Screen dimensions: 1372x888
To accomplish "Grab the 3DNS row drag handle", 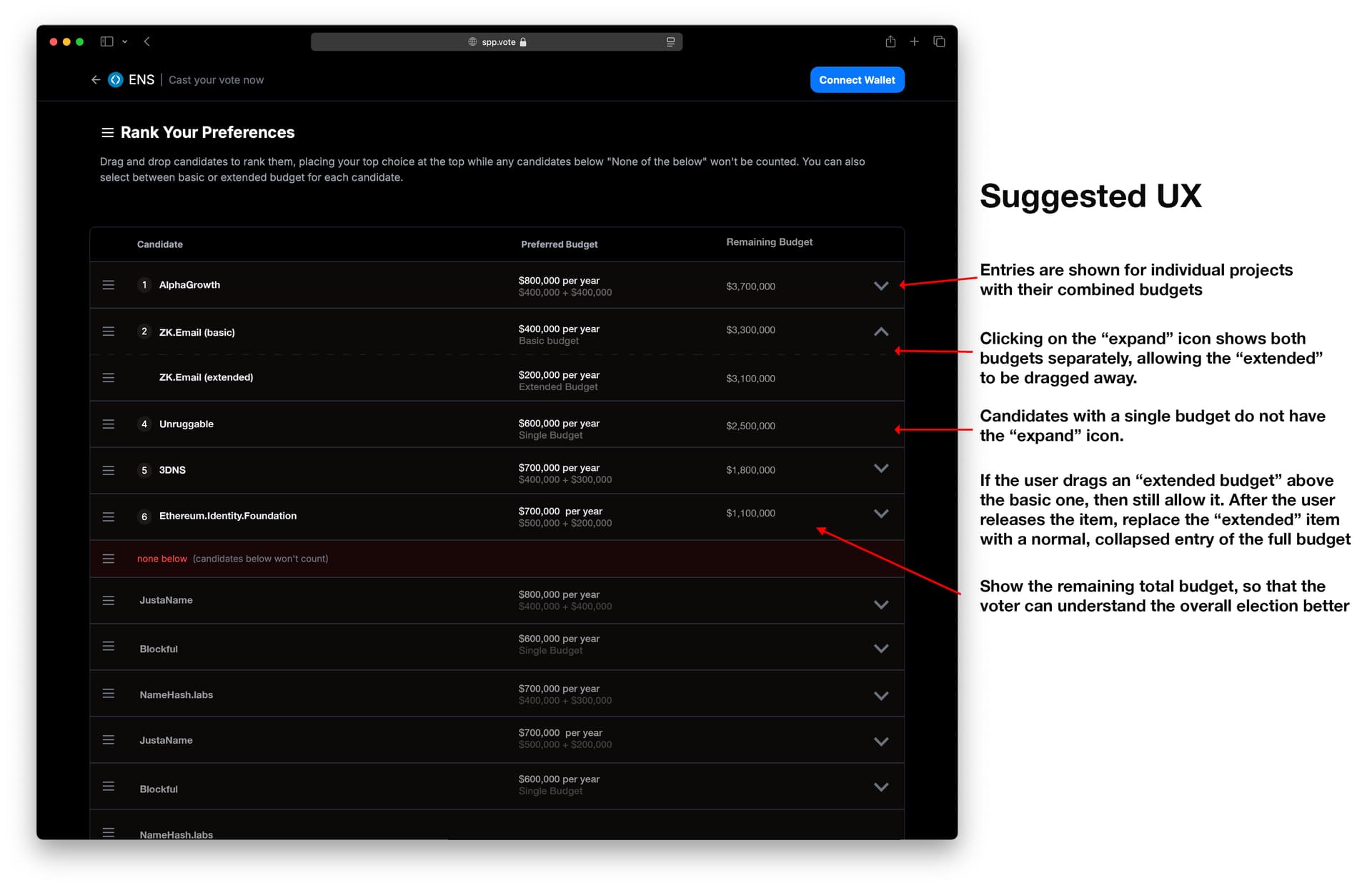I will point(109,470).
